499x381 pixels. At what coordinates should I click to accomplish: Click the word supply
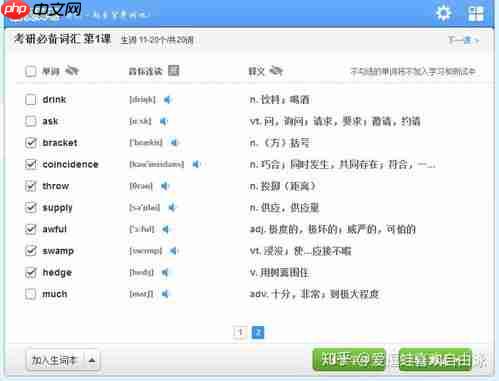[x=57, y=208]
